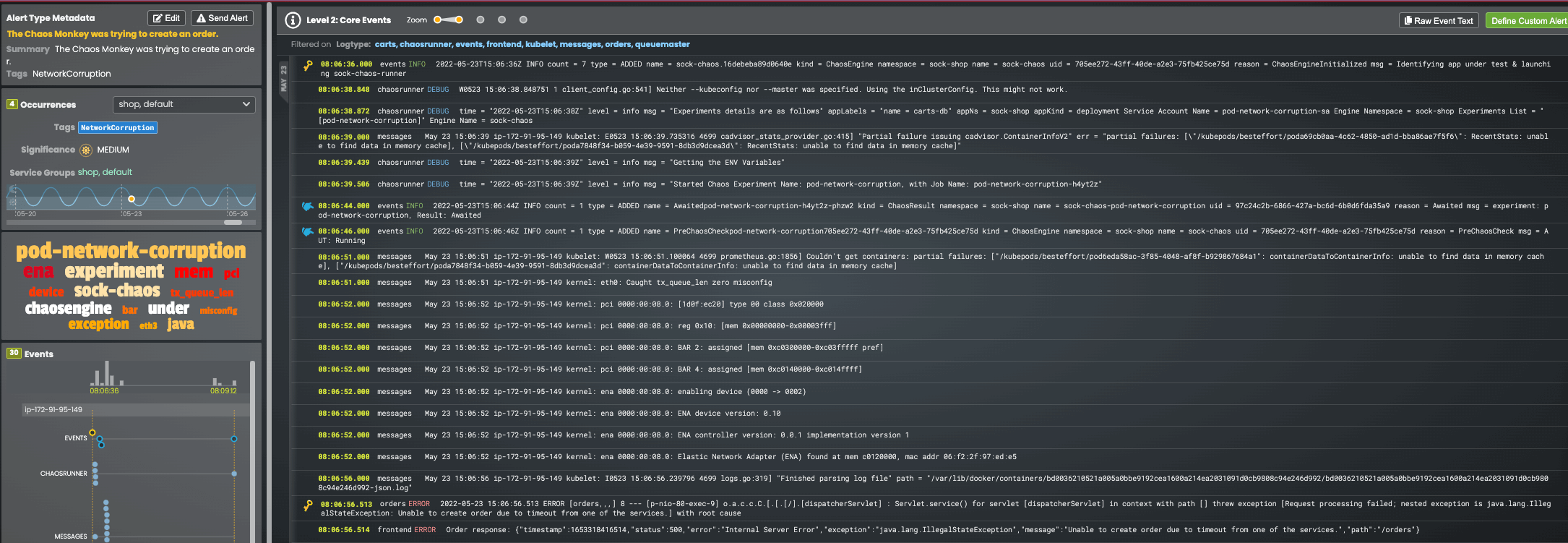Viewport: 1568px width, 543px height.
Task: Expand the ip-172-91-95-149 host row
Action: [137, 410]
